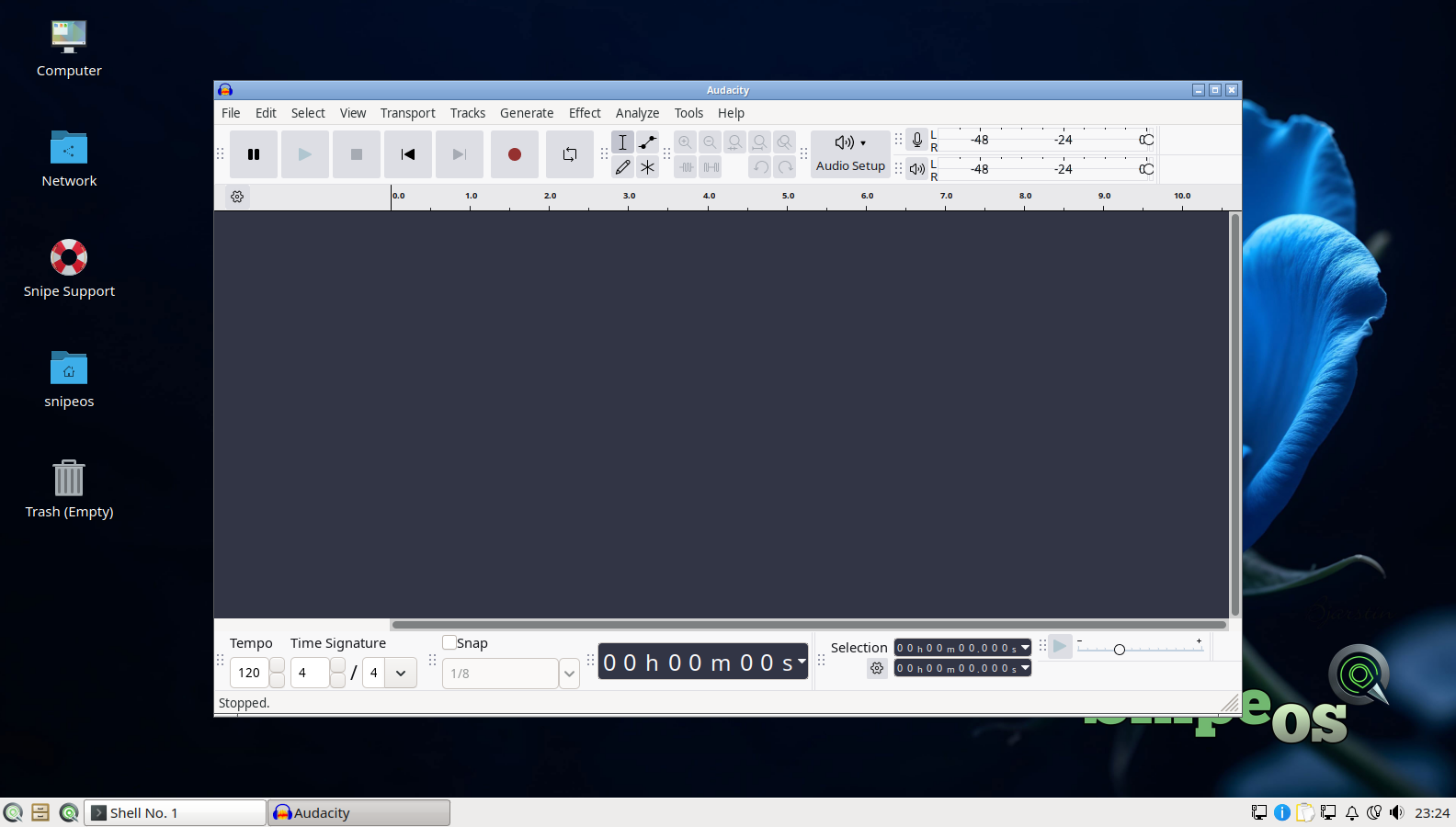Start recording with the red Record button
This screenshot has height=827, width=1456.
515,154
